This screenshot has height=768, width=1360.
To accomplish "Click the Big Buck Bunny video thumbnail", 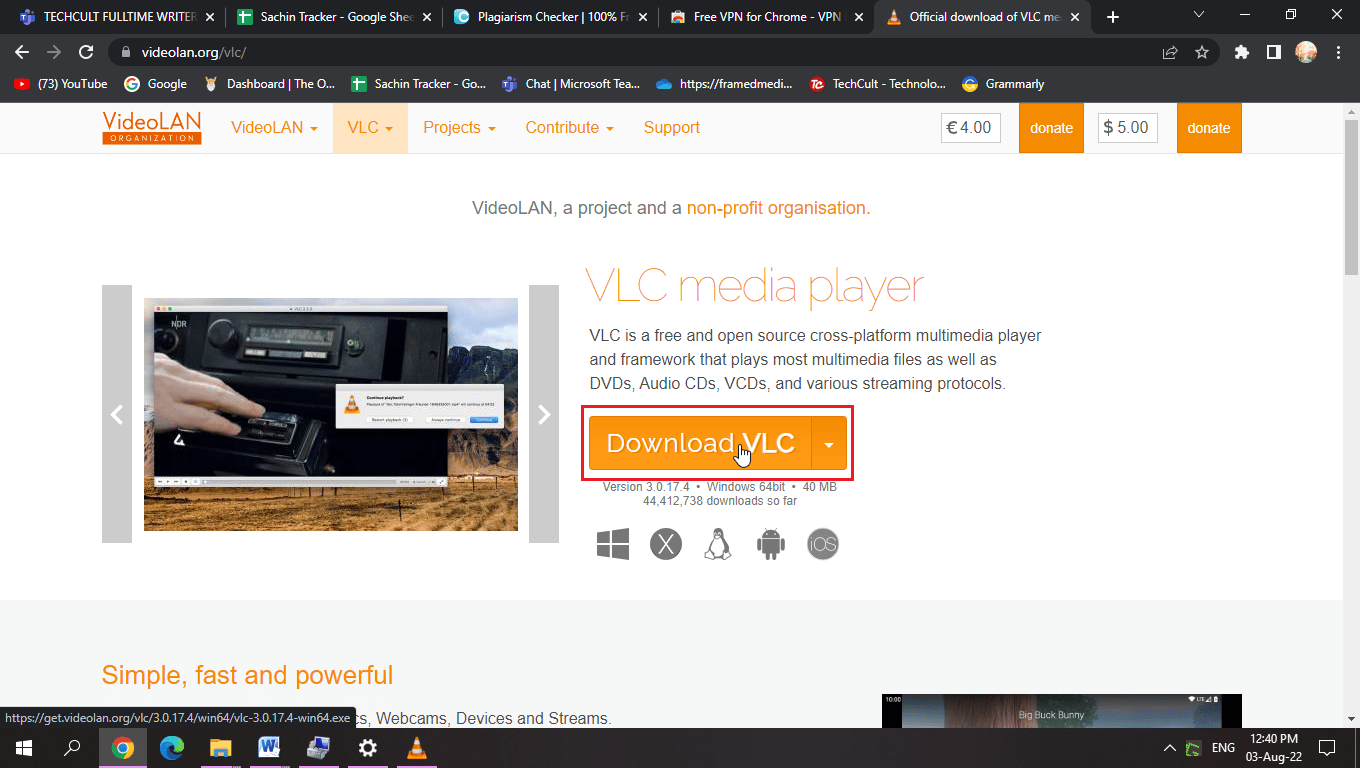I will [1062, 711].
